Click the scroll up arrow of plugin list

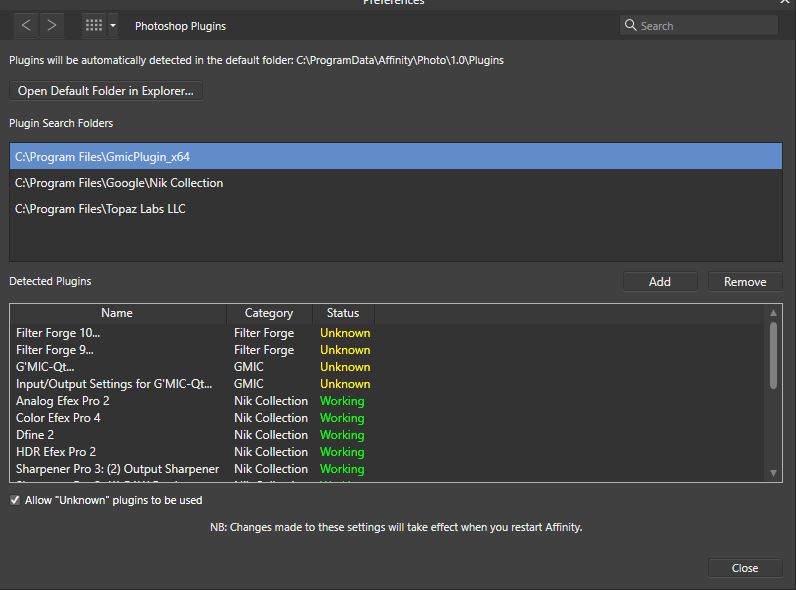coord(773,313)
